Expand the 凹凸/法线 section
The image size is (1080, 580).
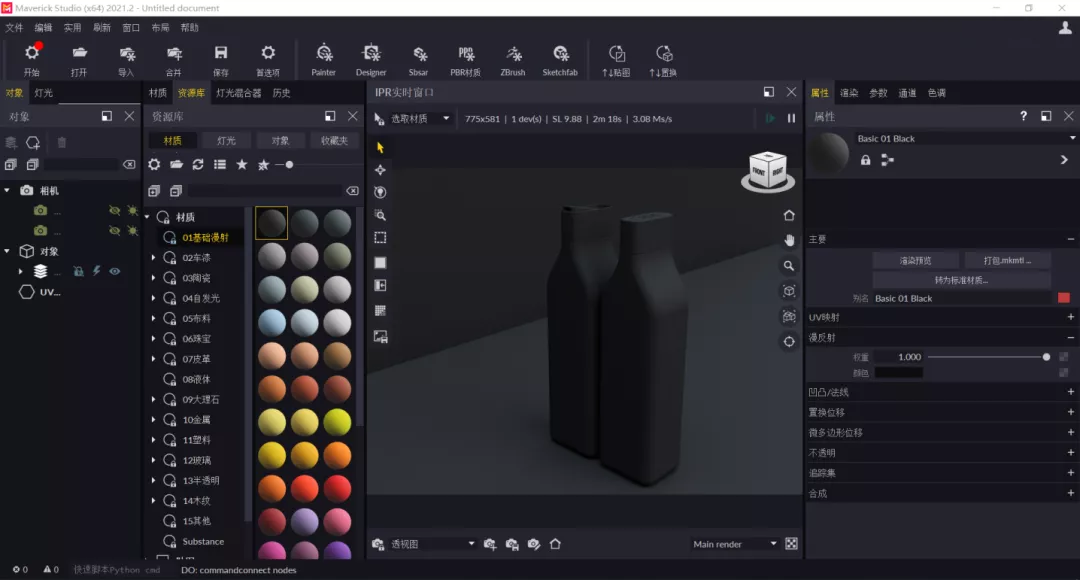tap(1070, 392)
